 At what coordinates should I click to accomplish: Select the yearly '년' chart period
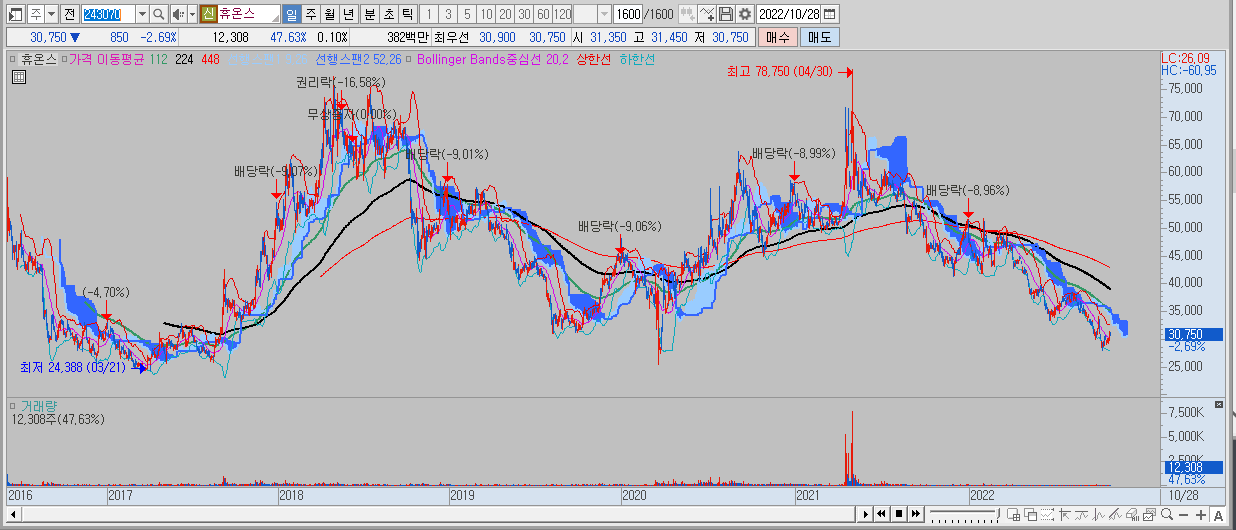coord(348,14)
